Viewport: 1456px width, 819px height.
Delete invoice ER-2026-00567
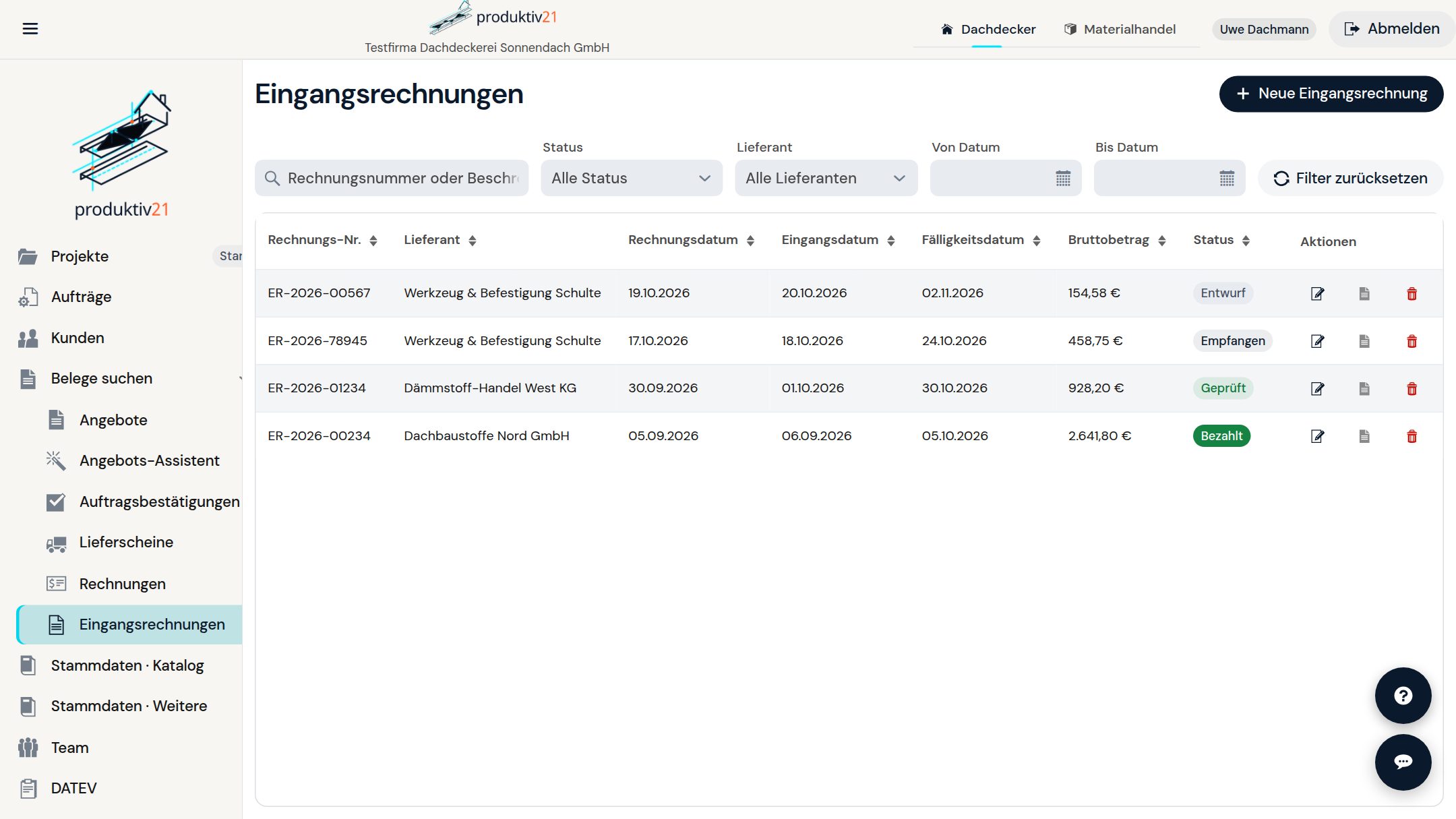1412,293
